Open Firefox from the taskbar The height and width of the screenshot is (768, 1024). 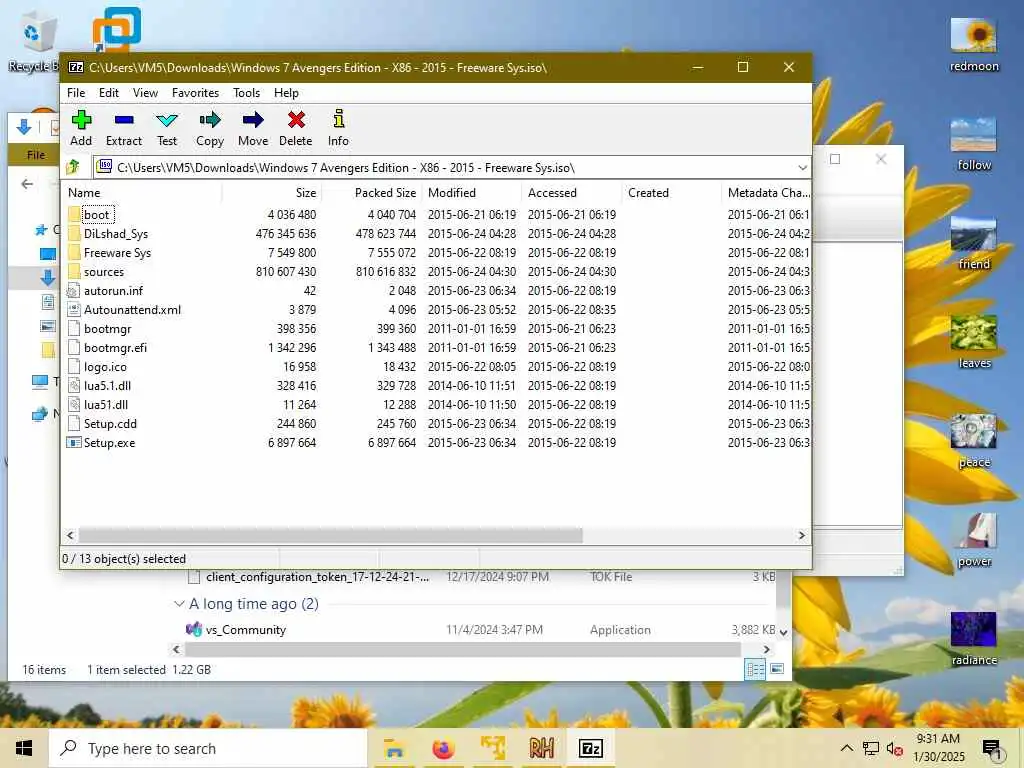pyautogui.click(x=443, y=748)
